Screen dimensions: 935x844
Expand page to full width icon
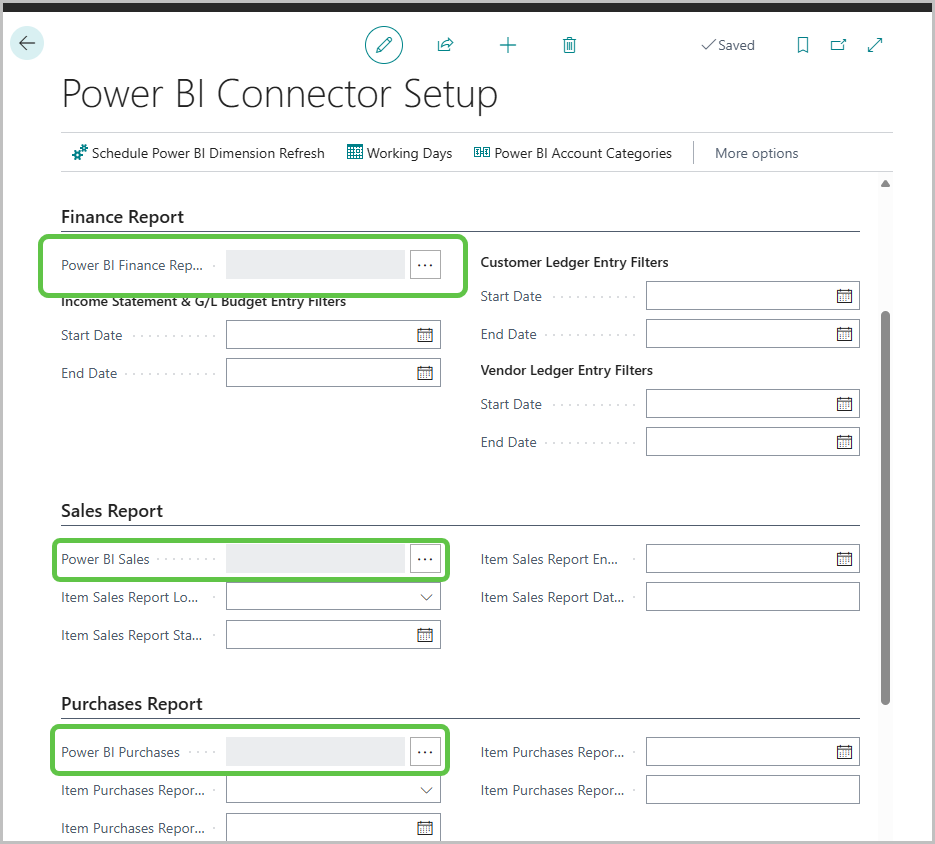(x=875, y=45)
